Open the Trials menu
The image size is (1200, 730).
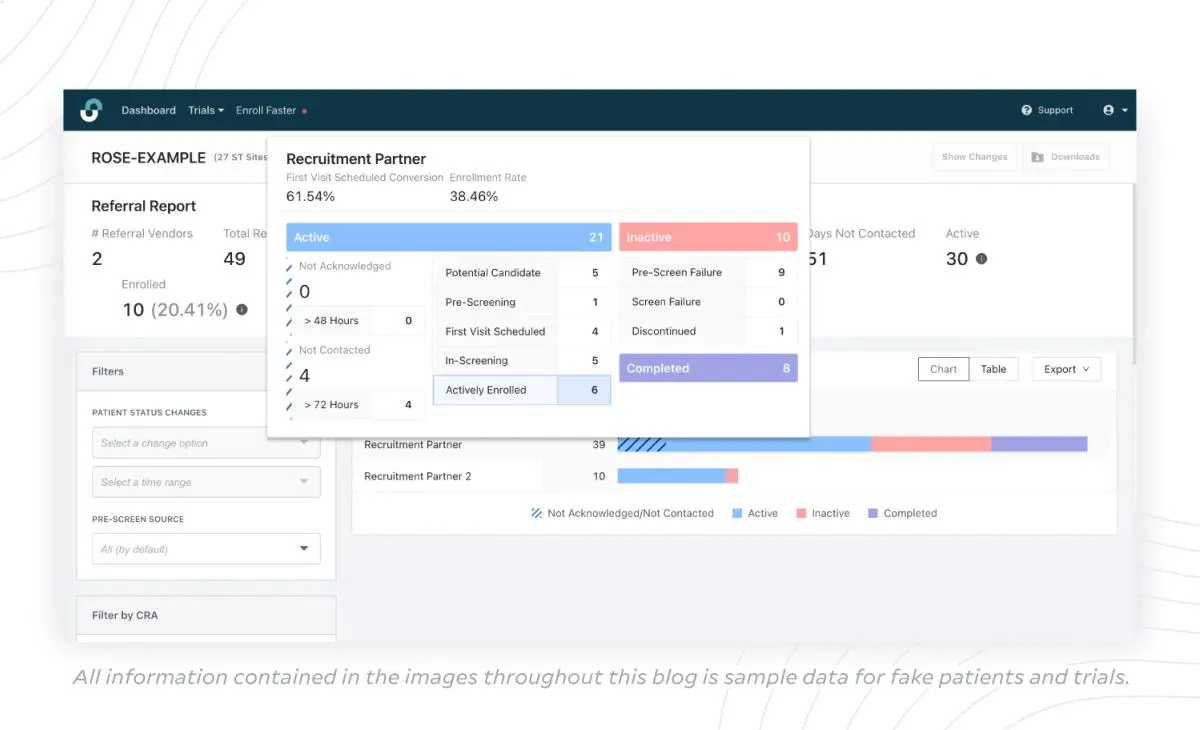205,110
